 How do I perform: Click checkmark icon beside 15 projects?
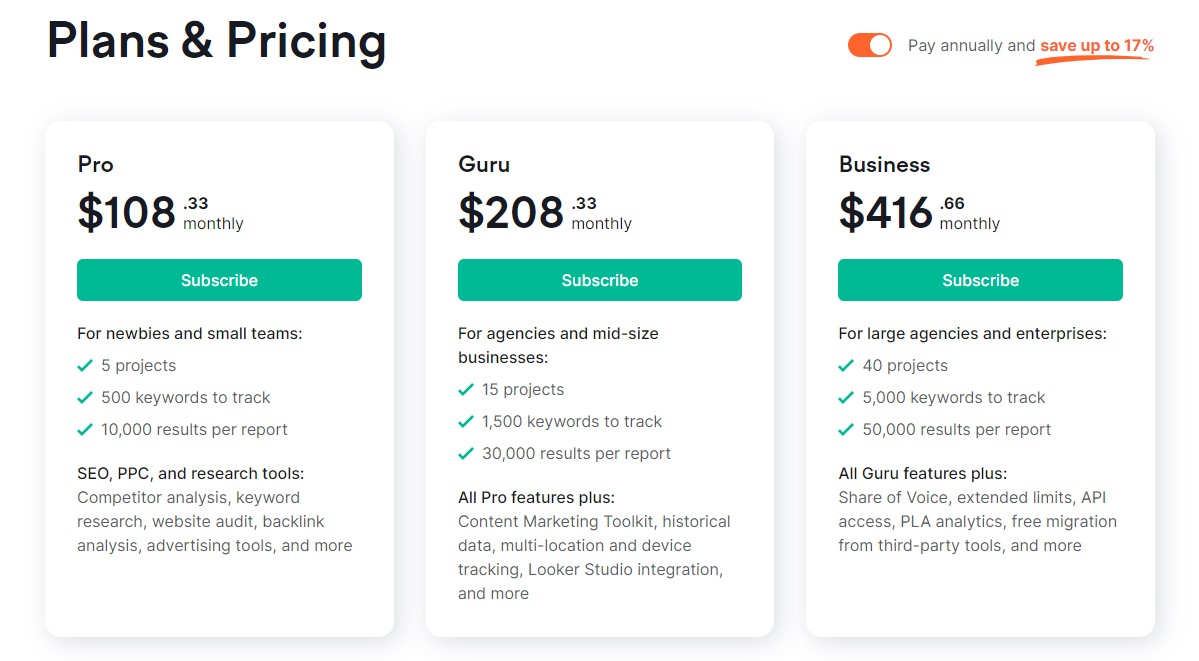coord(466,390)
